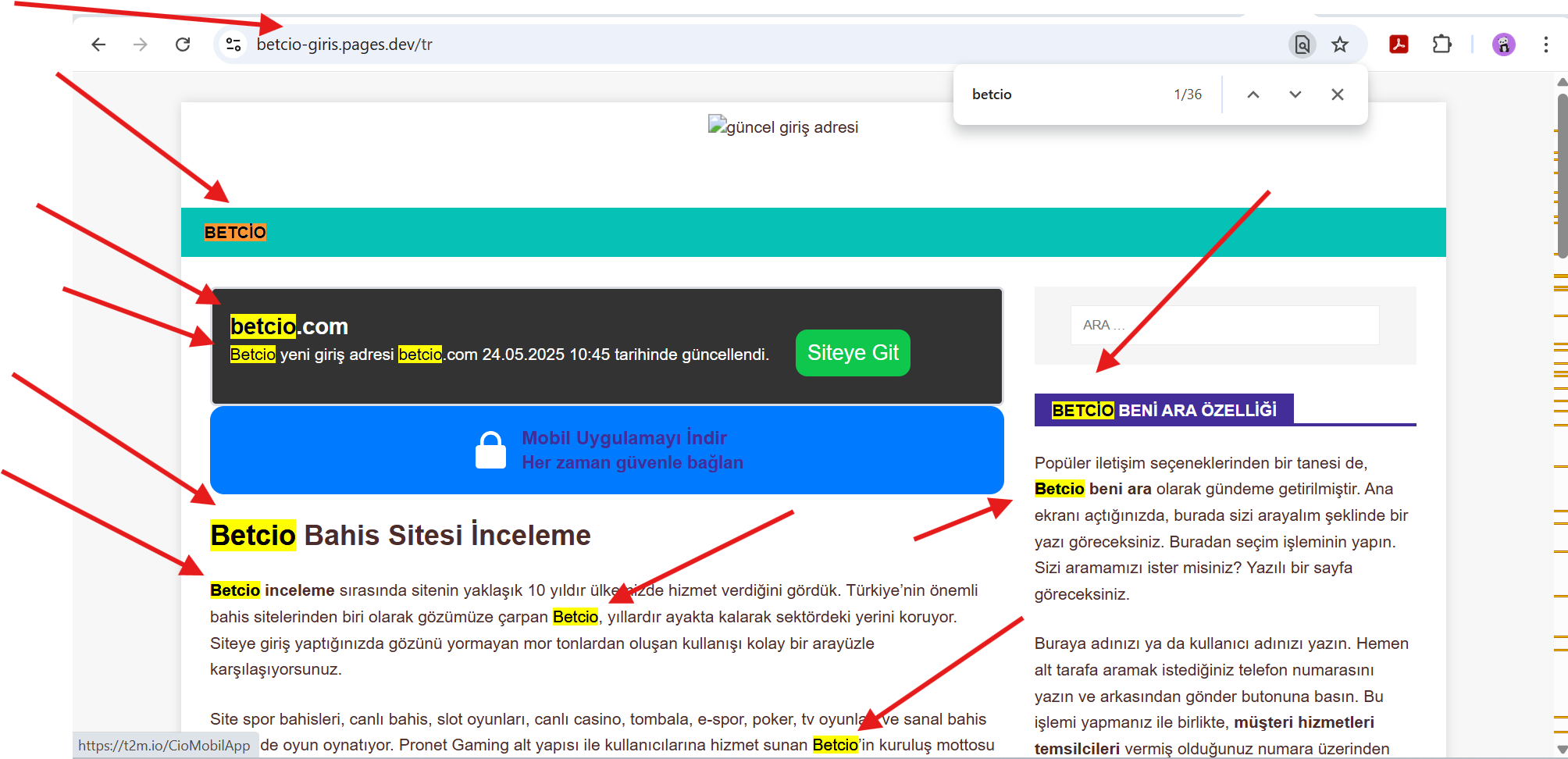Click the bold text 'müşteri hizmetleri'

(x=1304, y=722)
